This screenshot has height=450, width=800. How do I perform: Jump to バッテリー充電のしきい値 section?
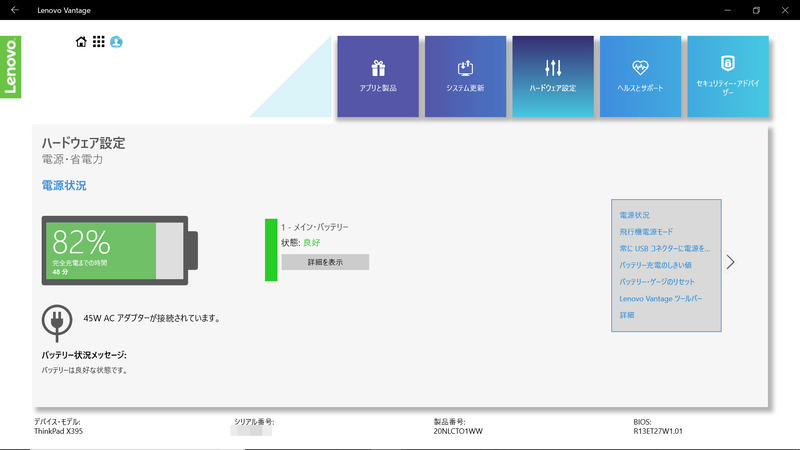(x=655, y=265)
